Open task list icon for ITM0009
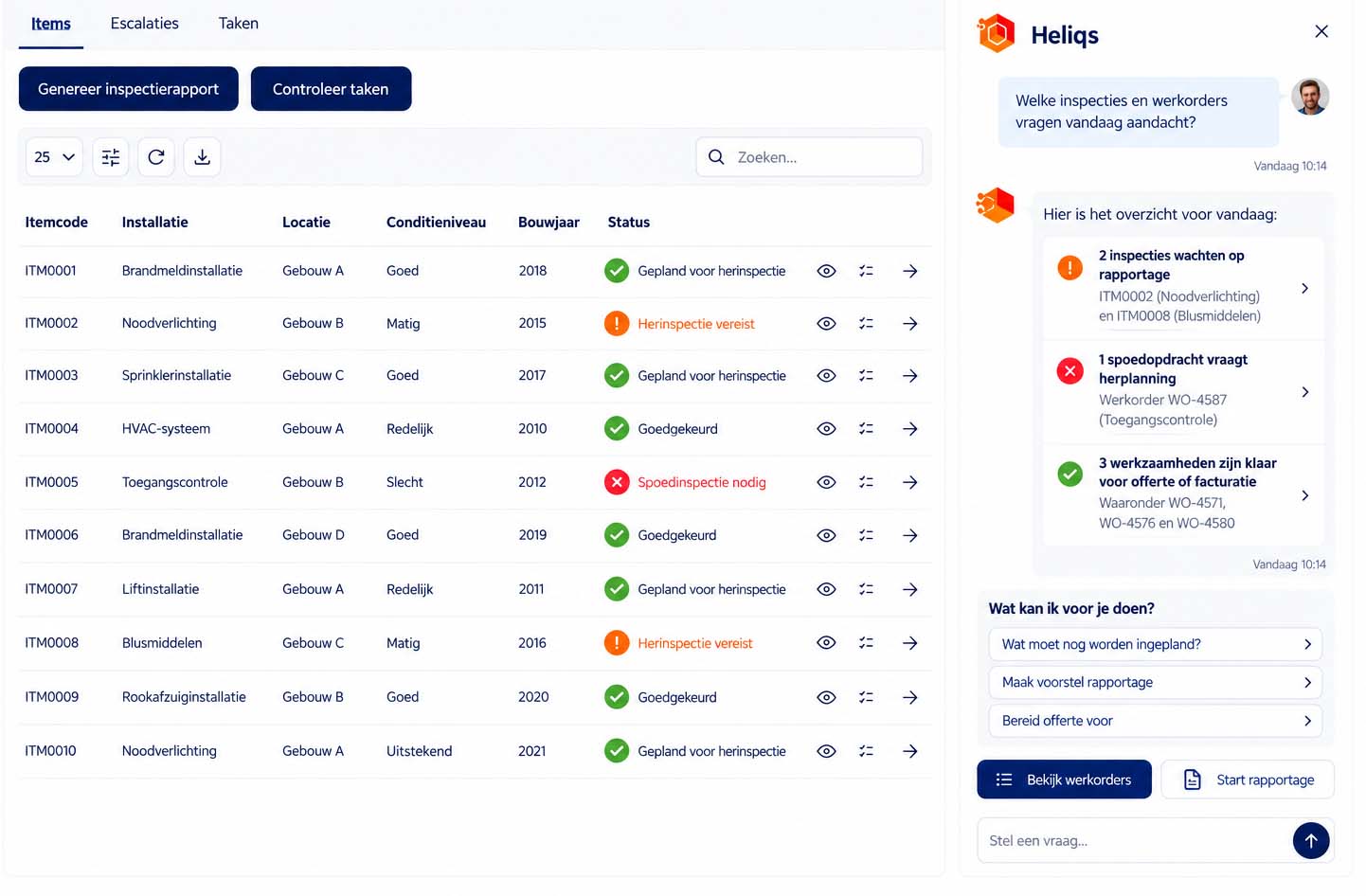Screen dimensions: 1366x896 (866, 697)
